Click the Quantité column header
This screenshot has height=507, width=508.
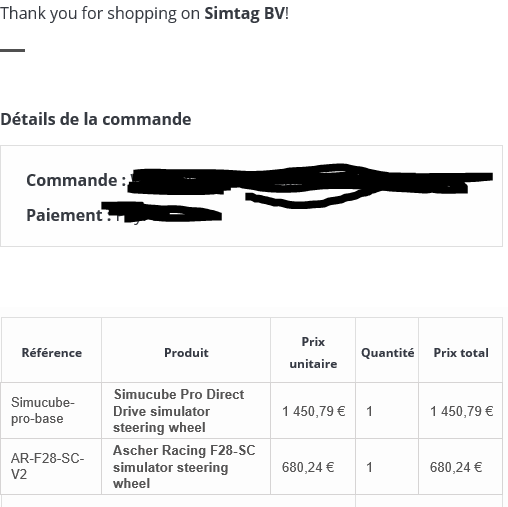click(387, 353)
